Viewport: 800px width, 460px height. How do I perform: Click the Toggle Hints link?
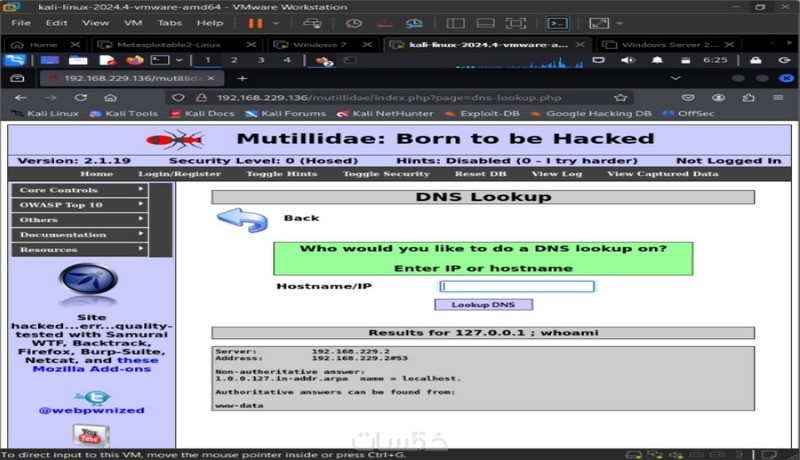tap(282, 174)
